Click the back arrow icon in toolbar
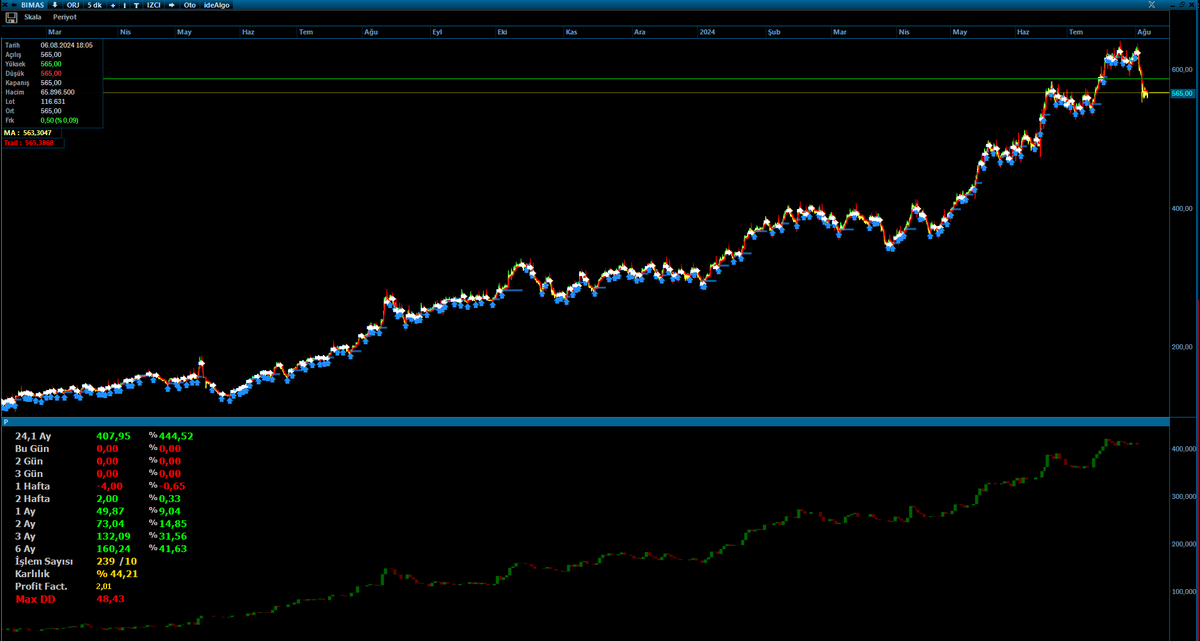The image size is (1200, 641). click(14, 5)
